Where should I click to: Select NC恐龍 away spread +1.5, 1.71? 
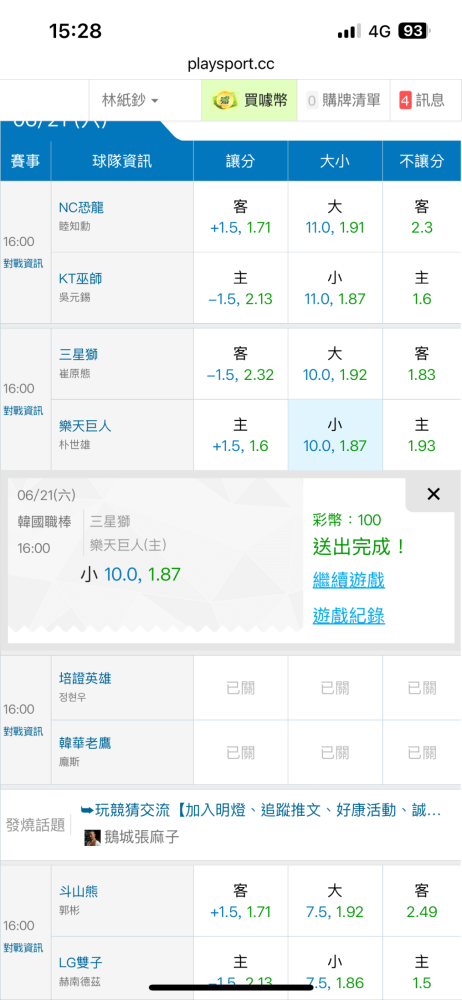click(241, 217)
